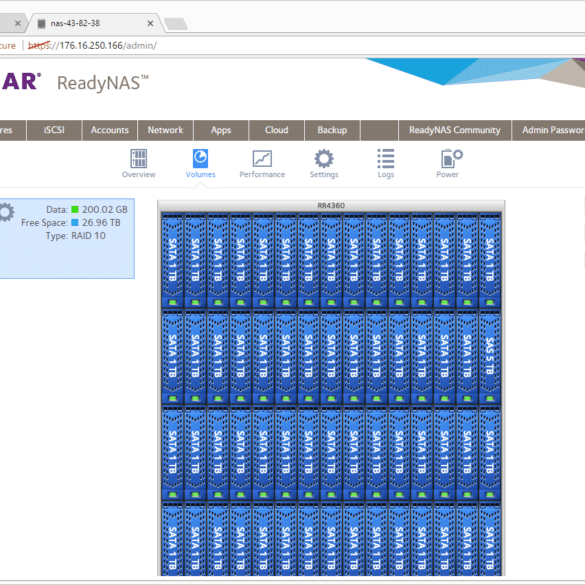Screen dimensions: 585x585
Task: Switch to the Accounts tab
Action: pos(110,130)
